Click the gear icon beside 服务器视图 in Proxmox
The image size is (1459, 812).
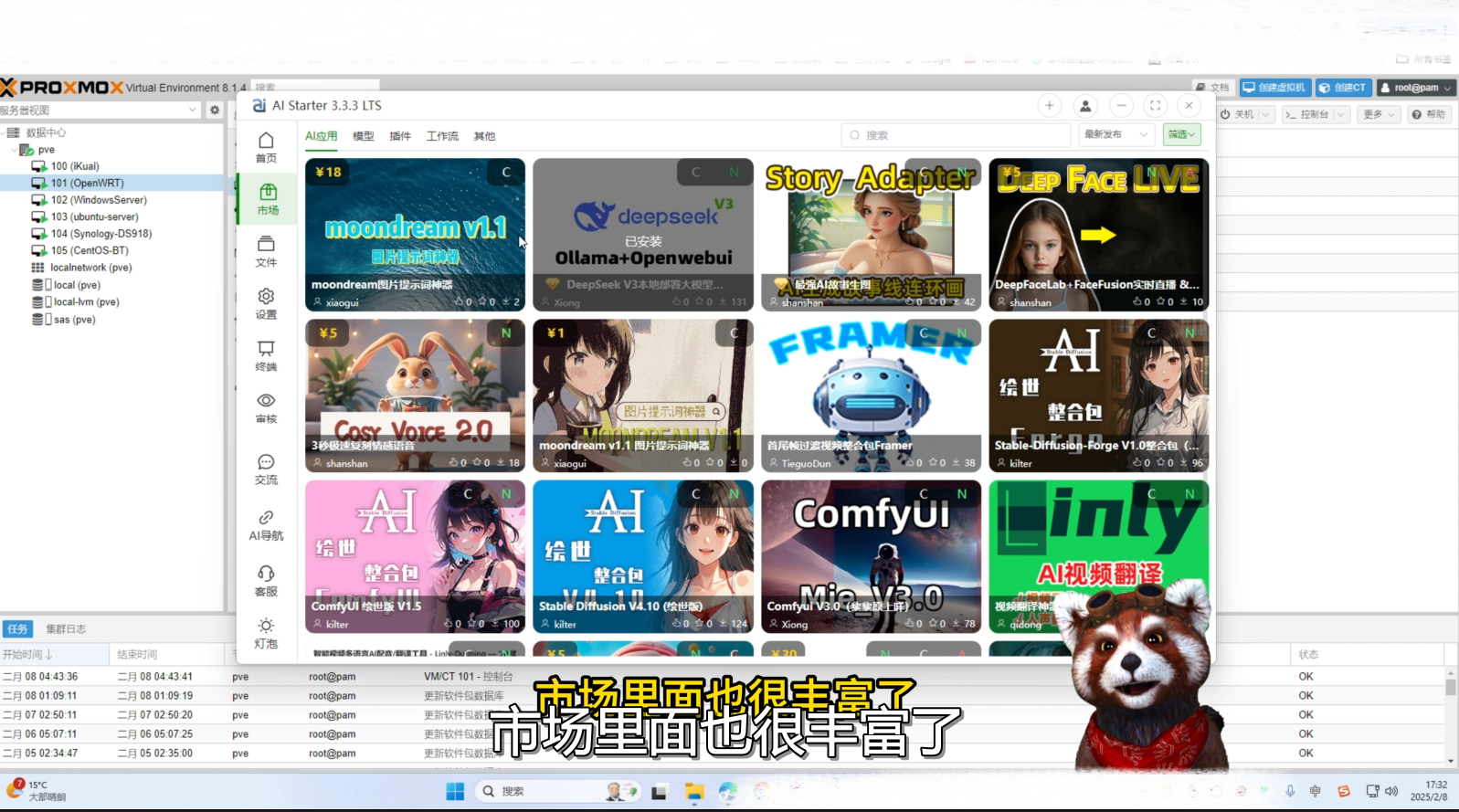215,110
